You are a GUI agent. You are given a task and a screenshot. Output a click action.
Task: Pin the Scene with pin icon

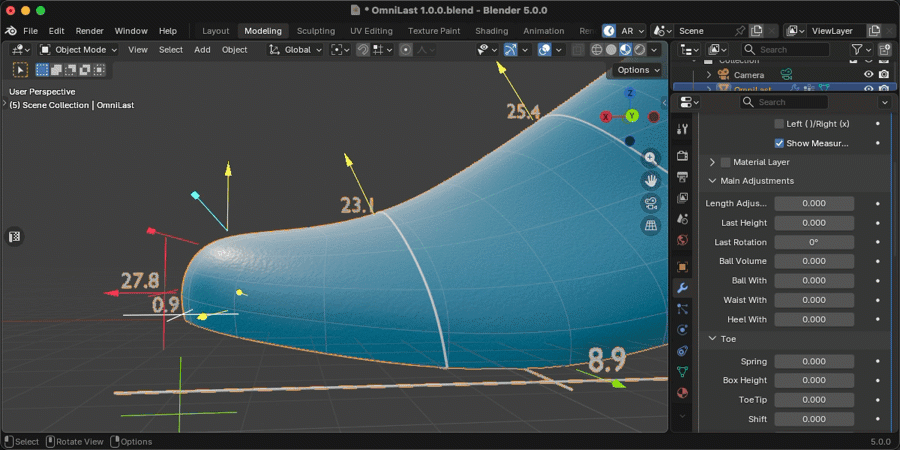740,31
